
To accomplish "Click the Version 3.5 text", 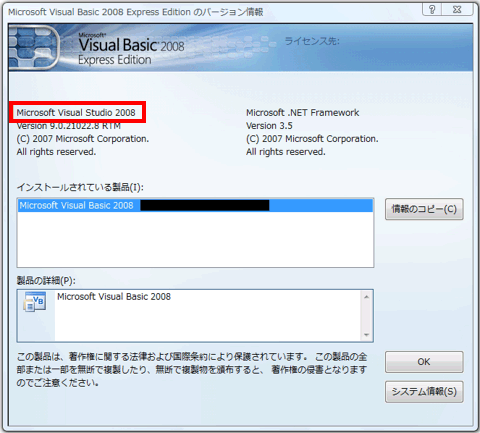I will point(269,126).
